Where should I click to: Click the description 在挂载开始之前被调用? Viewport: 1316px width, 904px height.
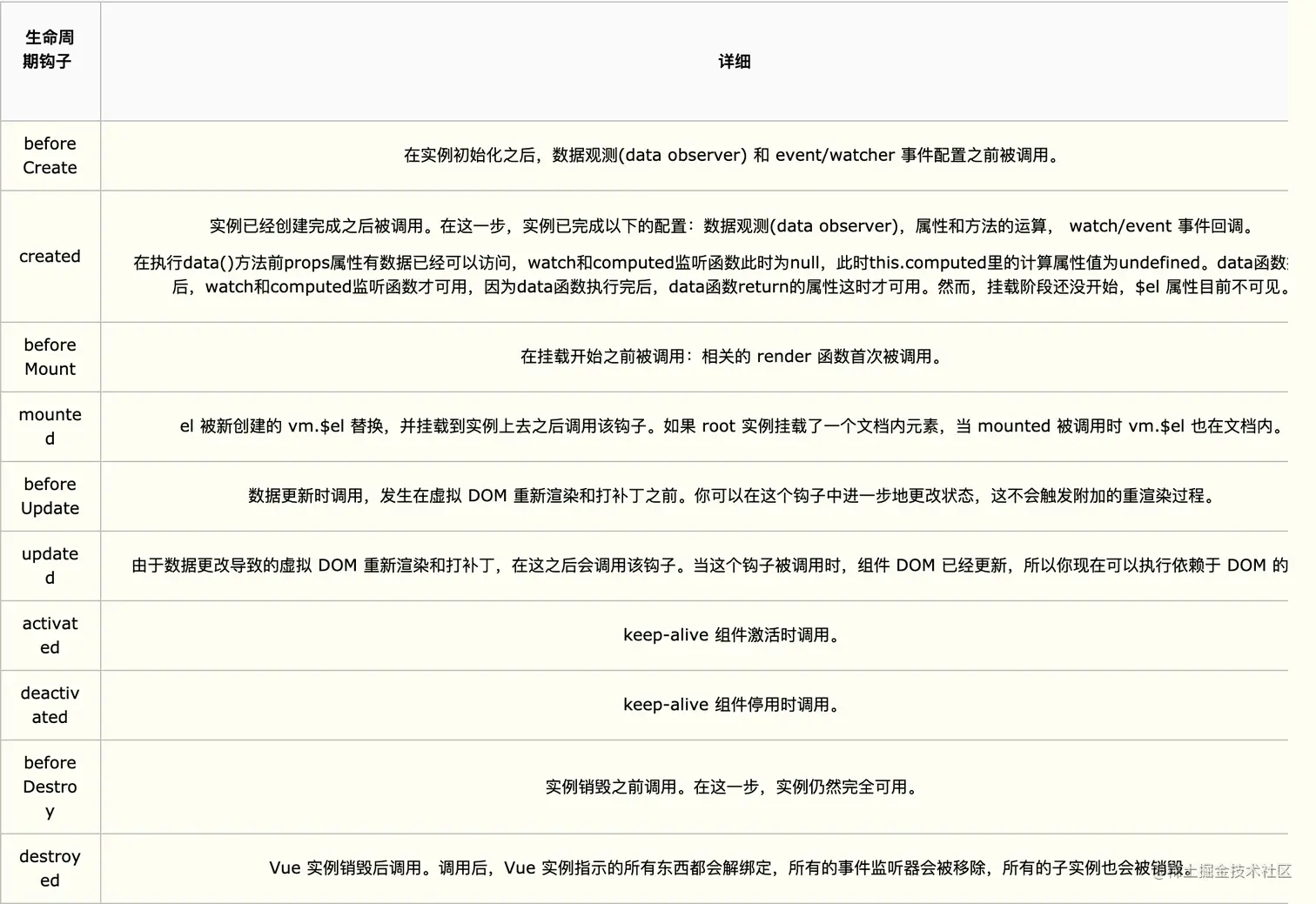pos(734,357)
